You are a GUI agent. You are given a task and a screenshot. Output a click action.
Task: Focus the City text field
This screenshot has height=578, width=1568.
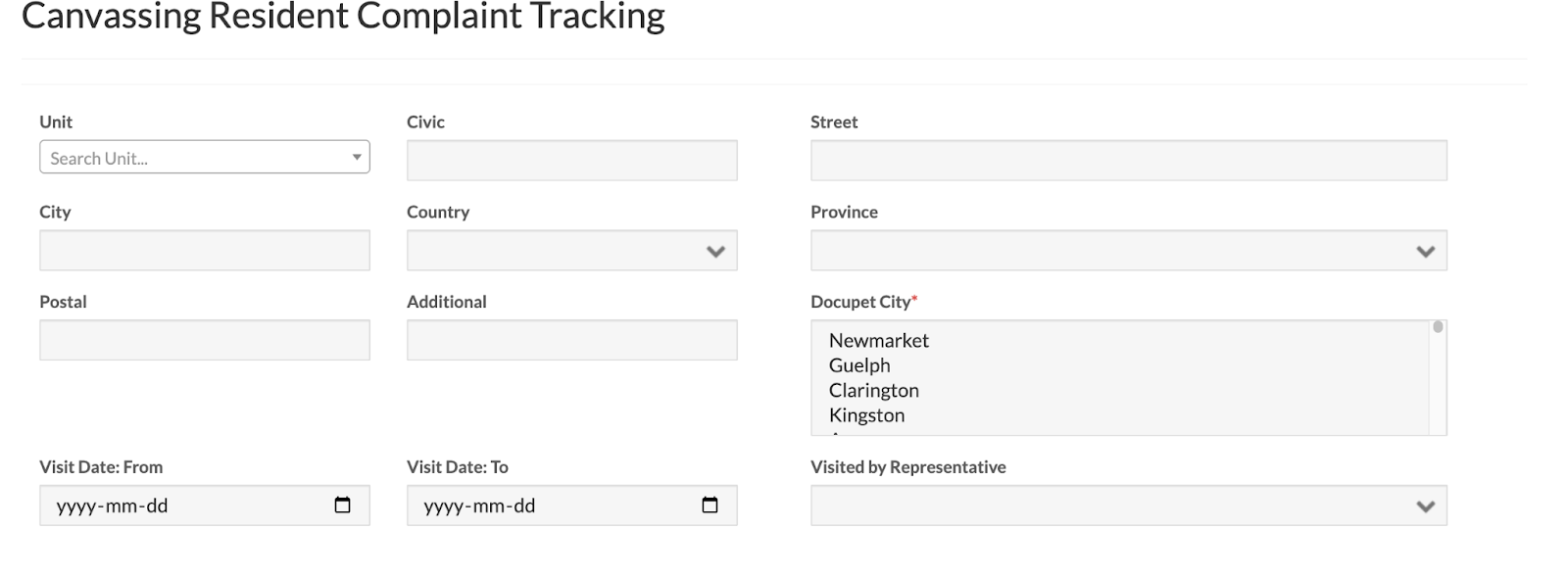click(205, 251)
